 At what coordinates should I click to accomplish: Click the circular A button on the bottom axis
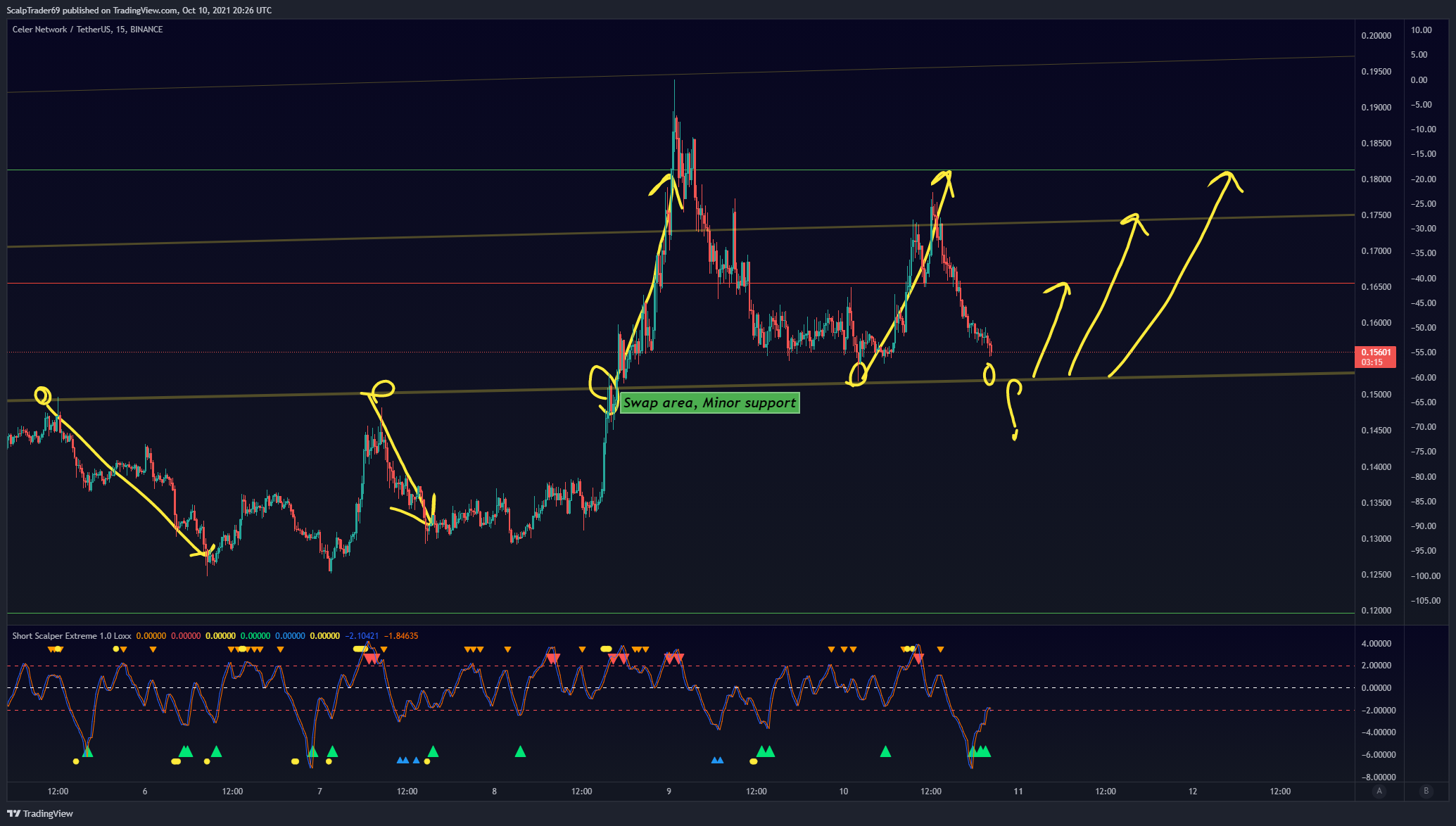(x=1379, y=791)
